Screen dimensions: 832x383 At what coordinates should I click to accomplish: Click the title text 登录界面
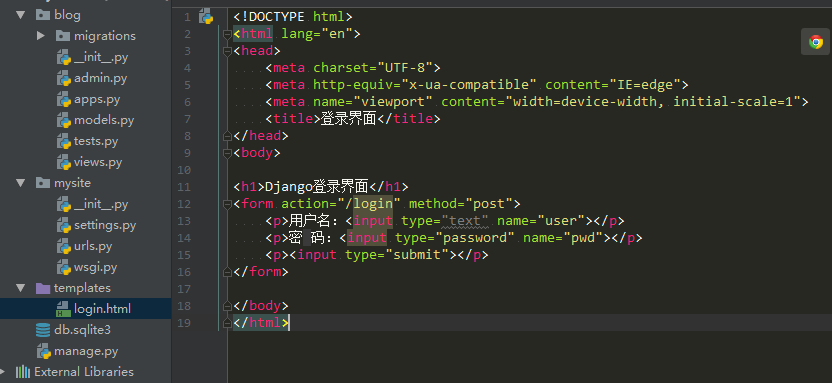pos(348,119)
